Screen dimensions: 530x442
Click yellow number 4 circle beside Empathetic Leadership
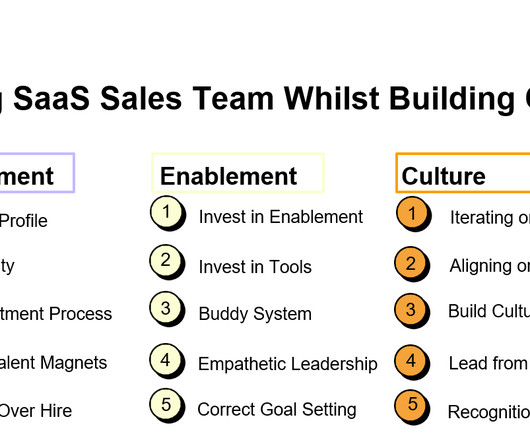coord(167,361)
